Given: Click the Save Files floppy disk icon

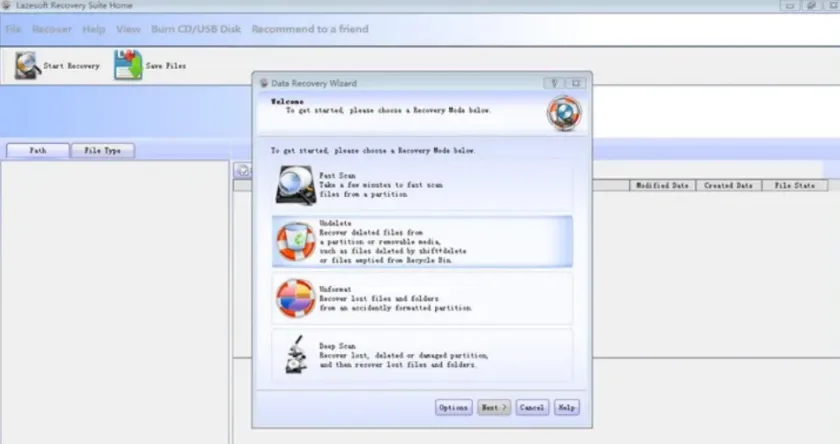Looking at the screenshot, I should click(x=128, y=66).
